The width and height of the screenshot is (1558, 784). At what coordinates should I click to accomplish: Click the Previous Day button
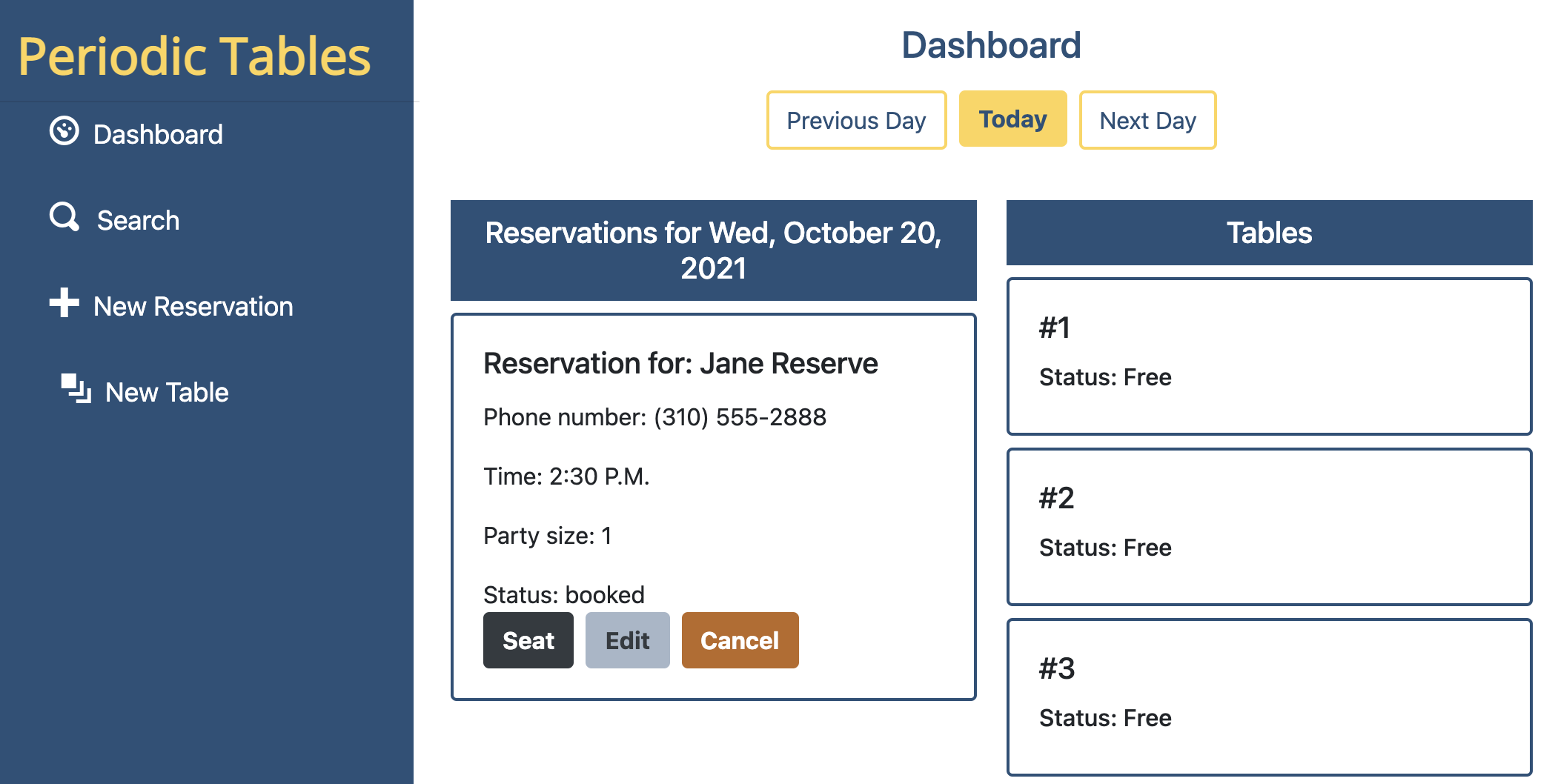[856, 119]
